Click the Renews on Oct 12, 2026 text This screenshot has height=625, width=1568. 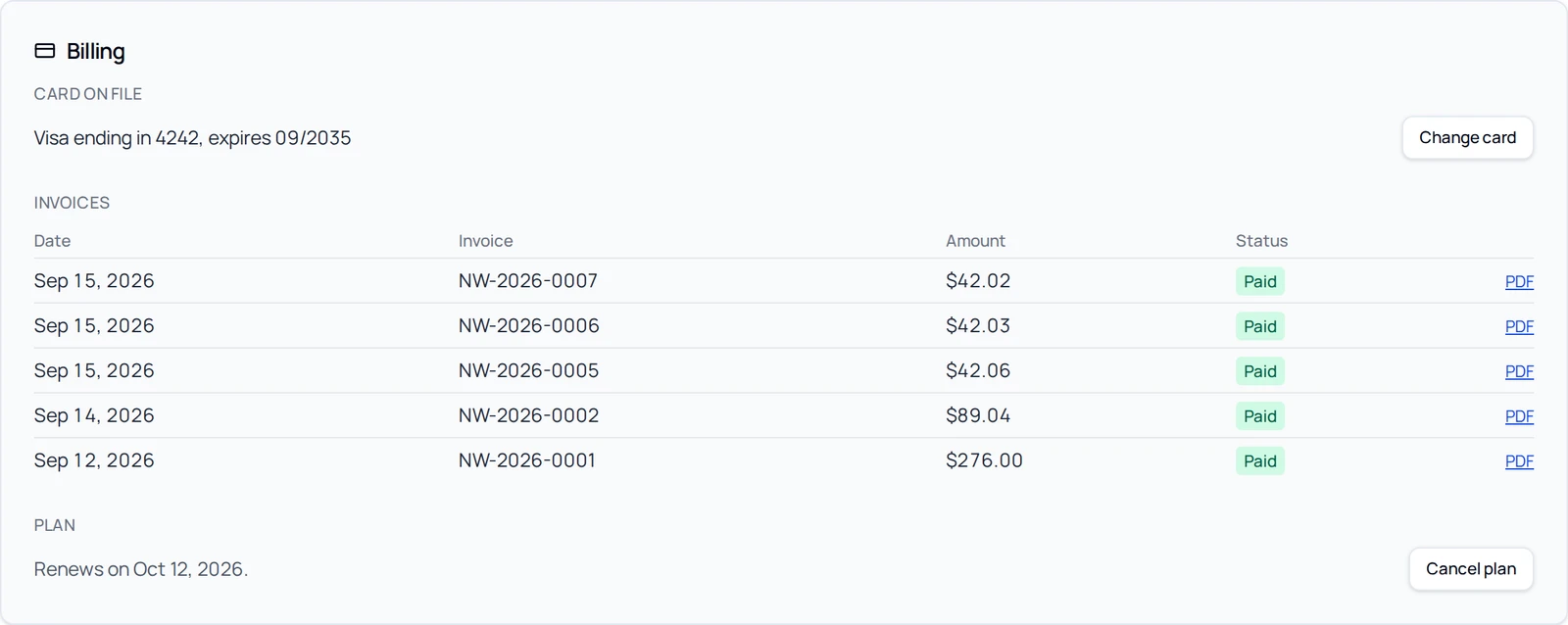pyautogui.click(x=141, y=570)
